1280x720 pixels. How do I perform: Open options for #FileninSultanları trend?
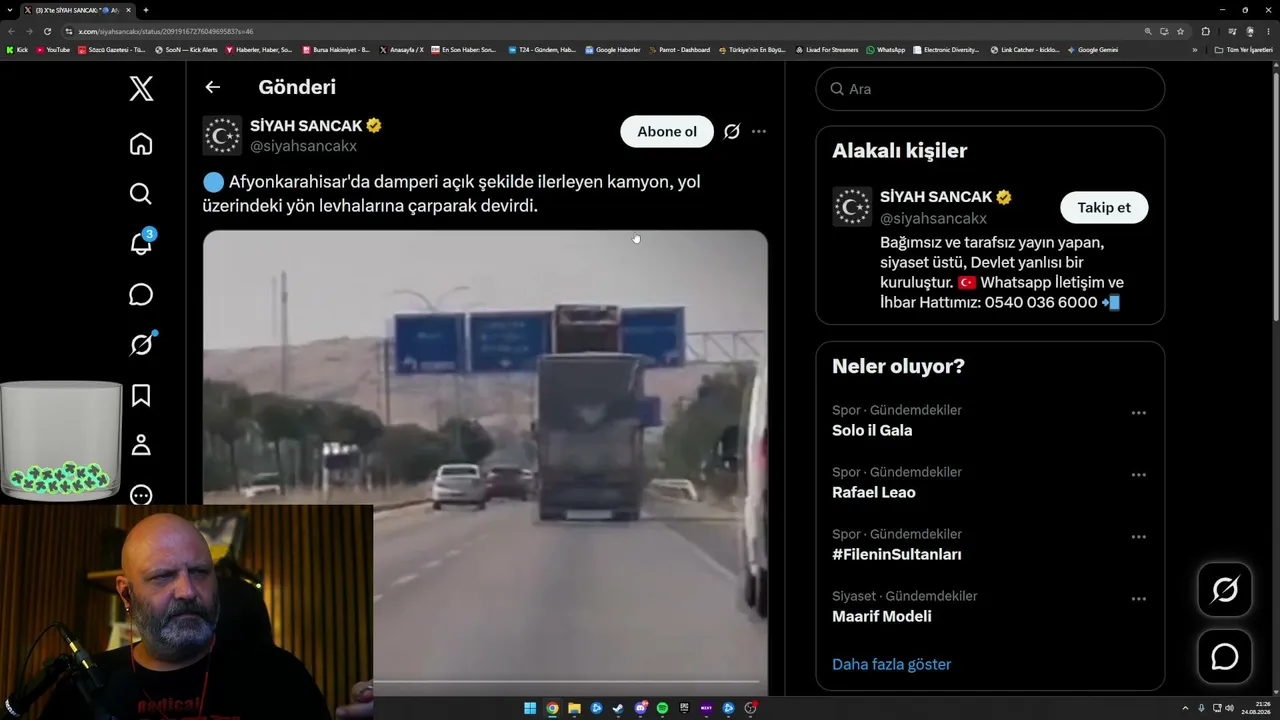[1138, 537]
